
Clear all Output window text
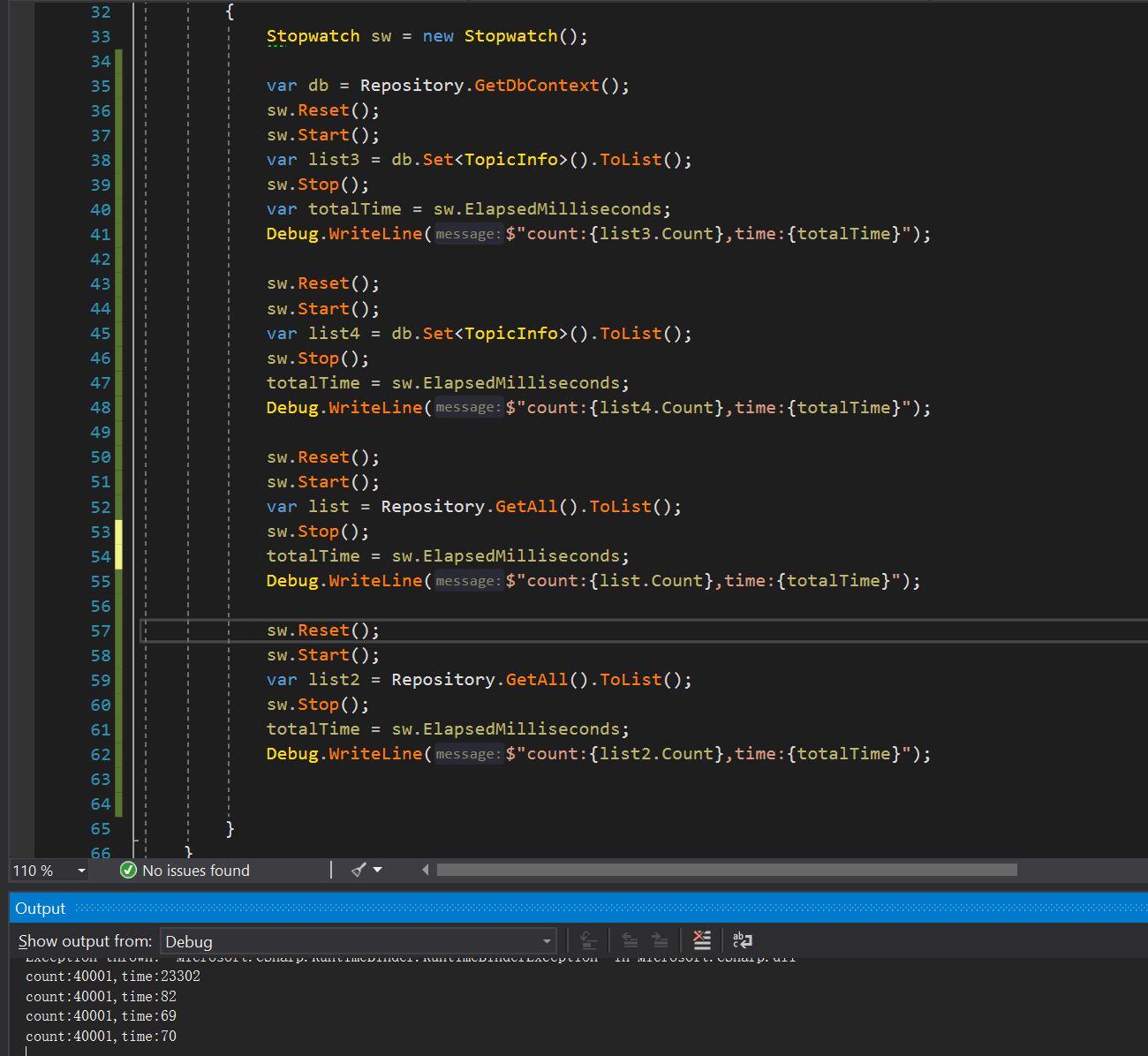point(702,940)
